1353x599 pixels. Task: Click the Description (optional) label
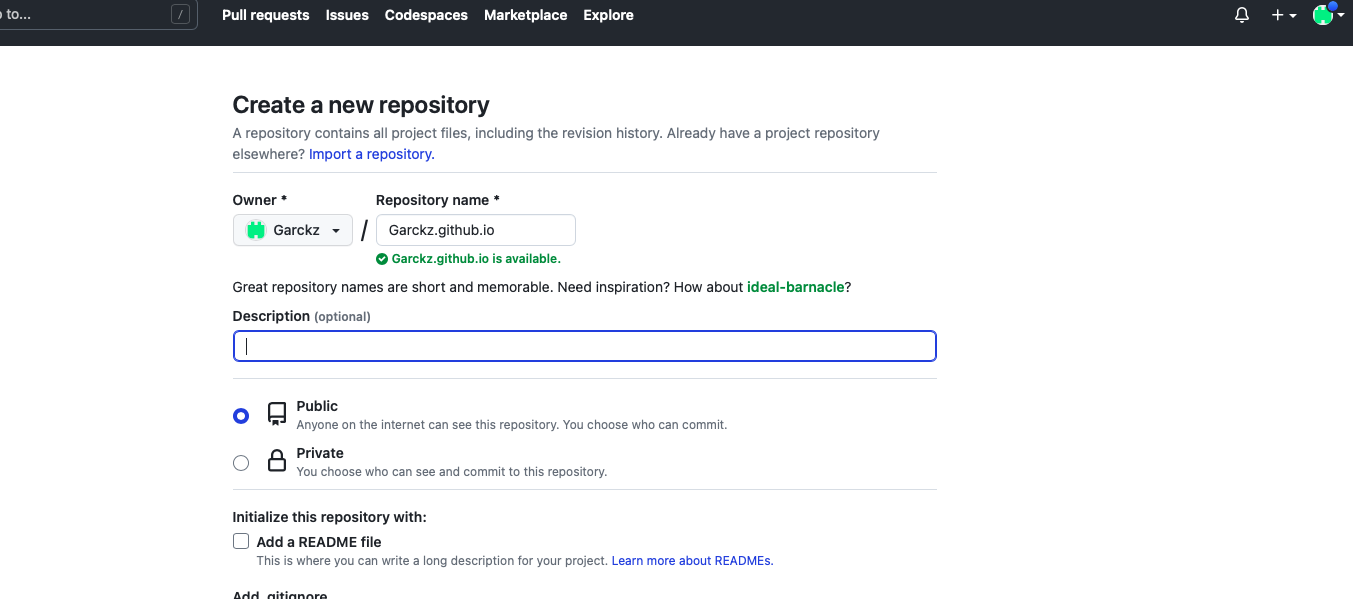click(302, 316)
